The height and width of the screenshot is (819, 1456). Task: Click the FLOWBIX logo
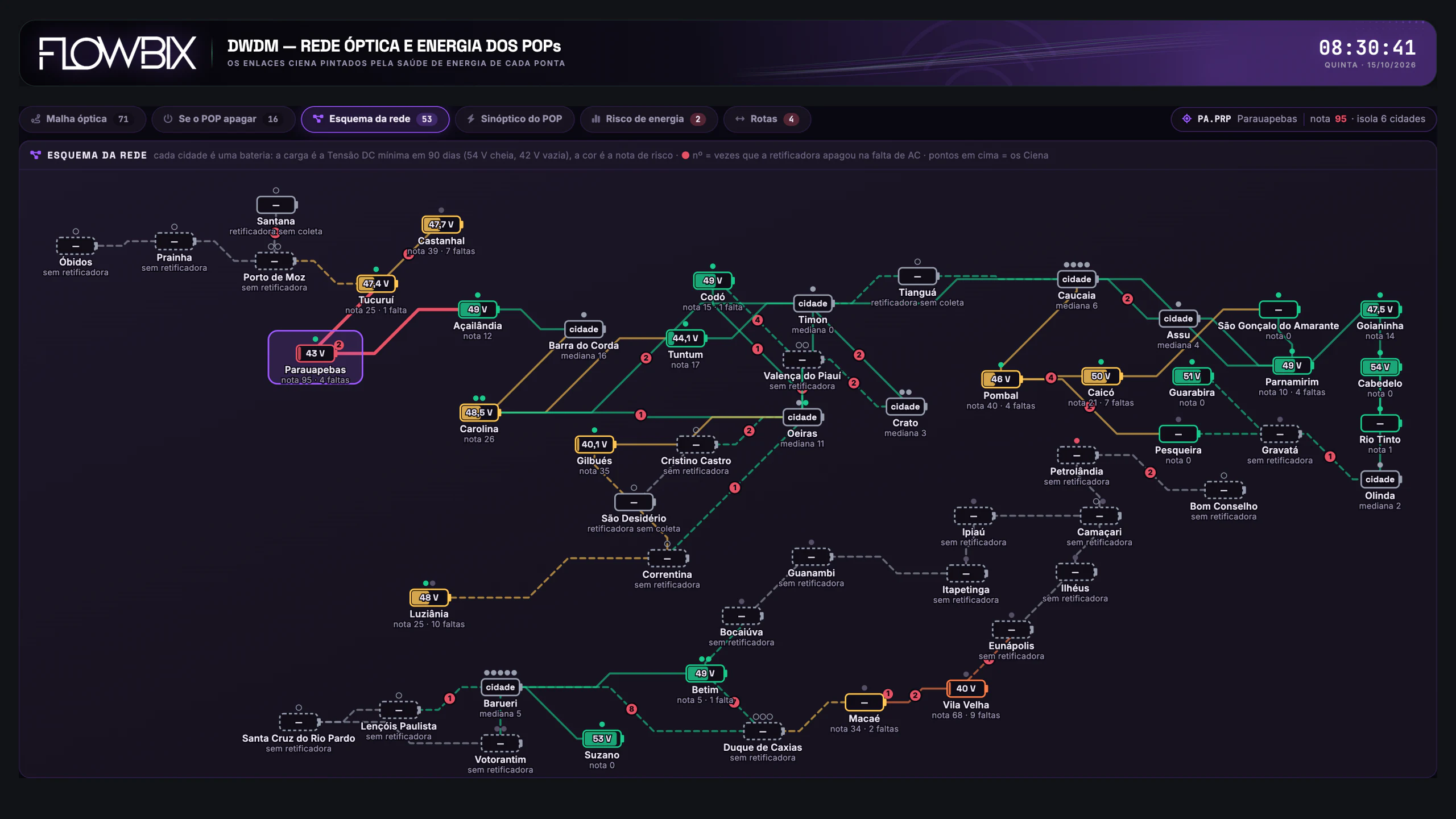pyautogui.click(x=118, y=53)
